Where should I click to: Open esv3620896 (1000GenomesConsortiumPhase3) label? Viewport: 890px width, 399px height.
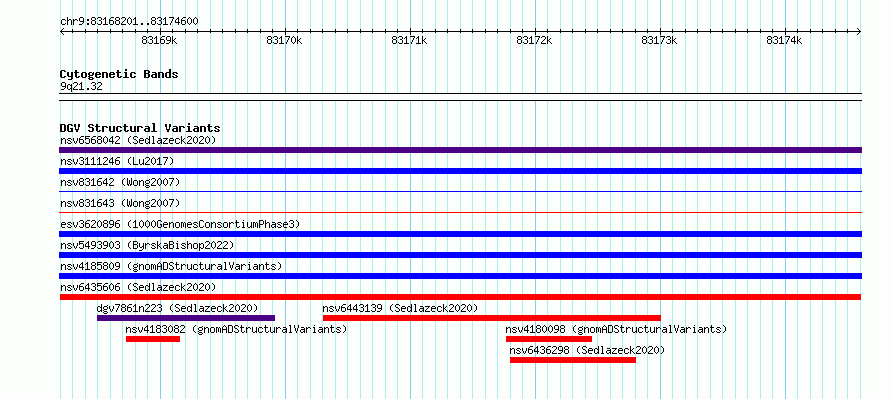tap(180, 224)
